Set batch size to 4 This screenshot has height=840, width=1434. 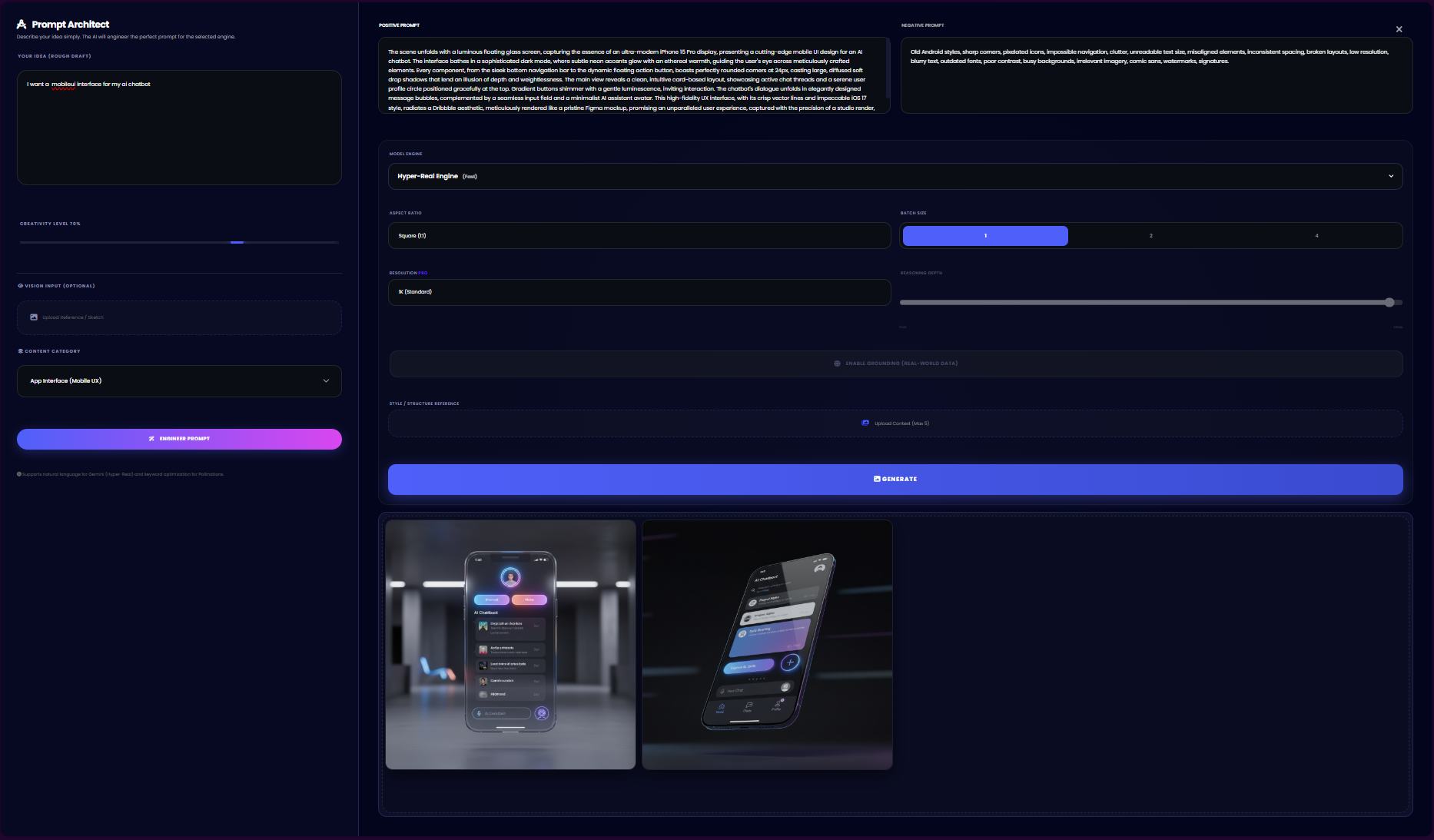pos(1316,236)
